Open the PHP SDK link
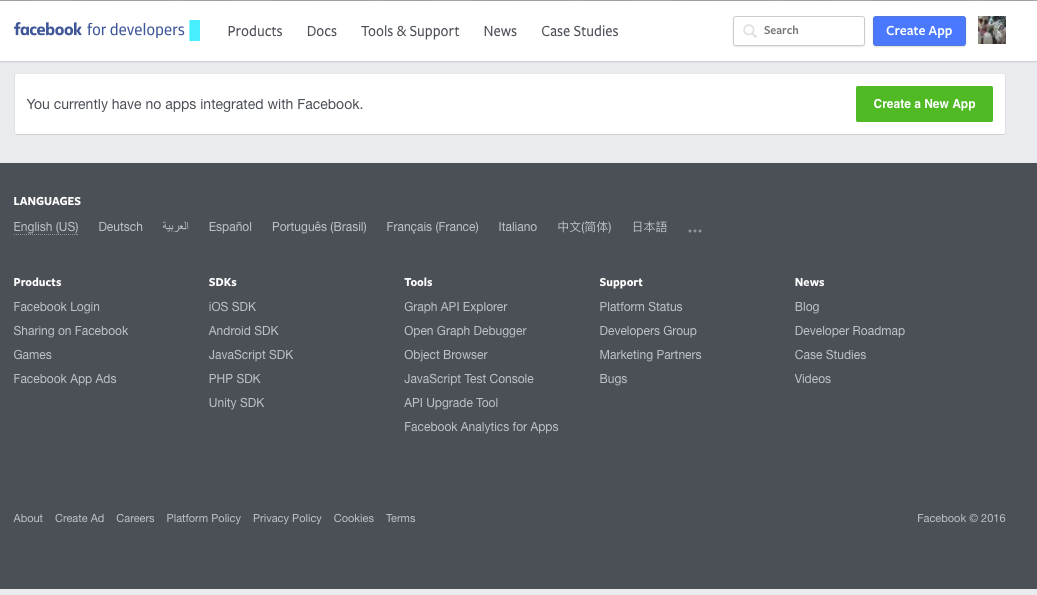 pos(235,379)
